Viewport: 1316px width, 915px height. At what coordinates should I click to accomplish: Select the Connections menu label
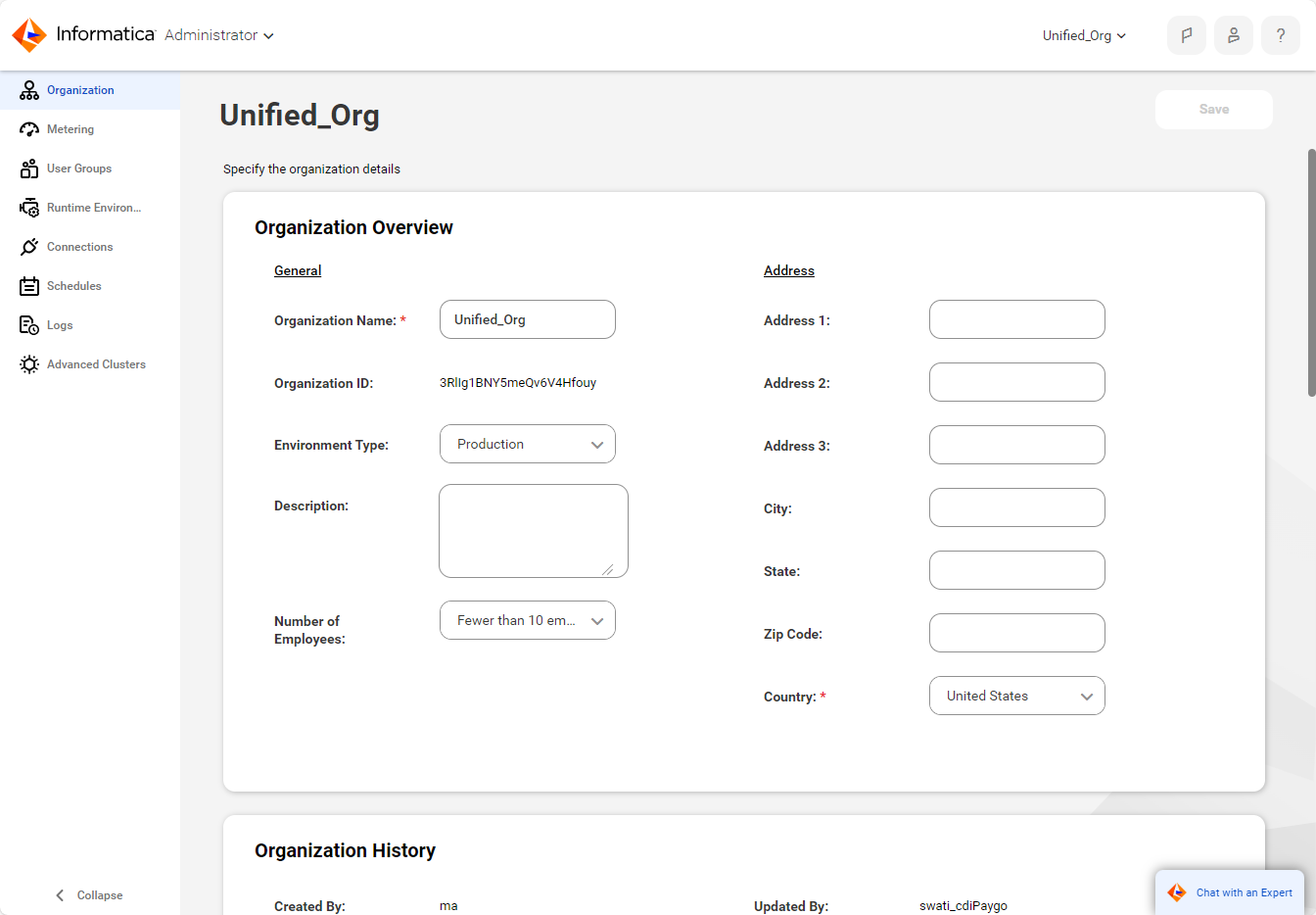[x=80, y=247]
